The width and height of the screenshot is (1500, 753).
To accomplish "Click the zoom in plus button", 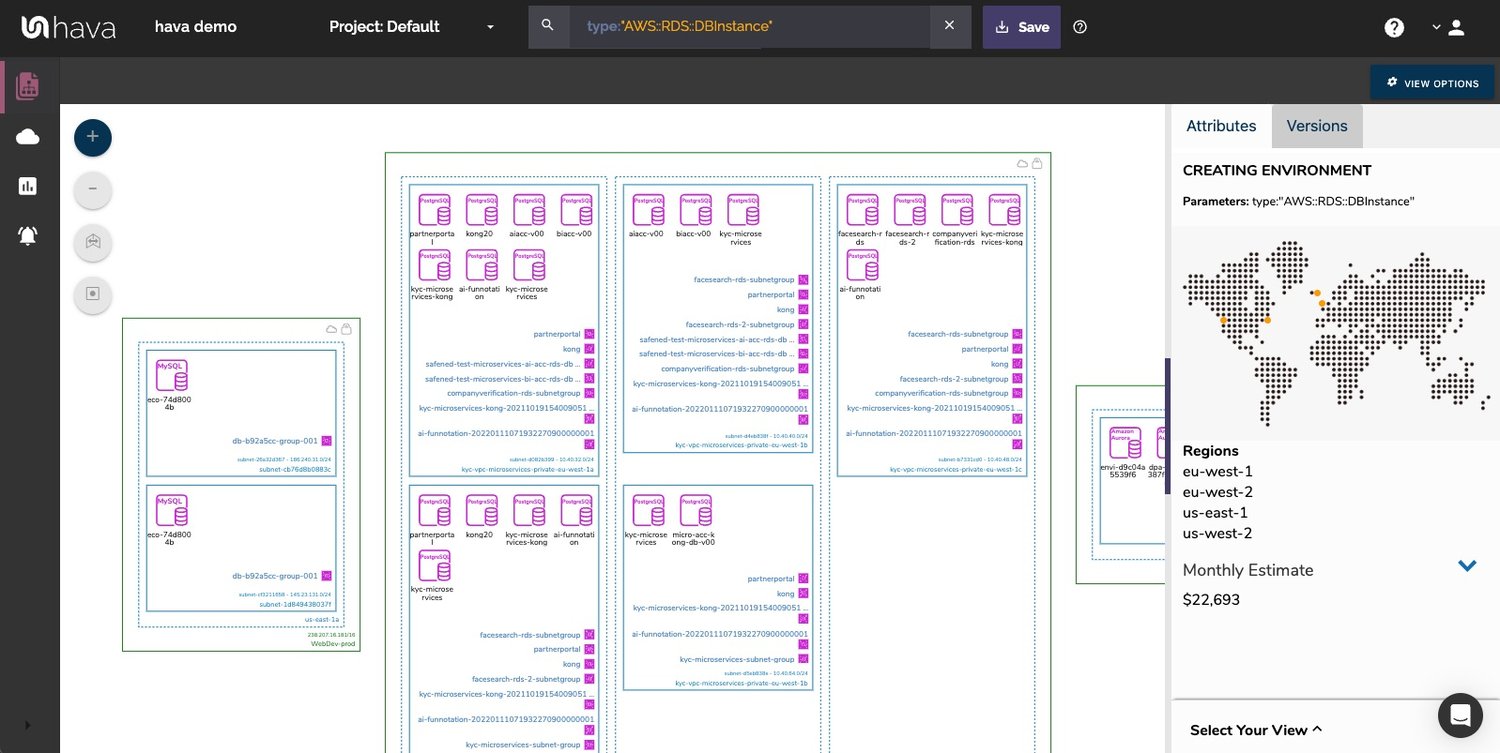I will [93, 137].
